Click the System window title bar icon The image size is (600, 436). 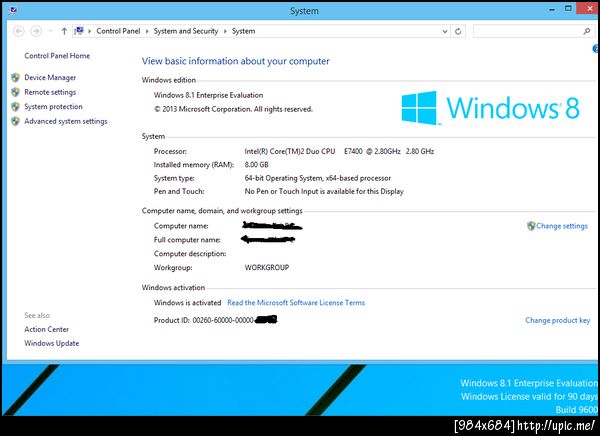click(x=13, y=10)
